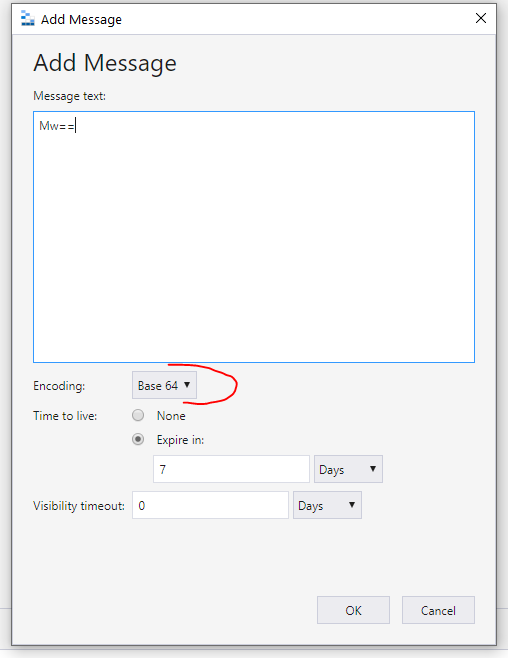The width and height of the screenshot is (508, 658).
Task: Click the Encoding: label
Action: (x=59, y=386)
